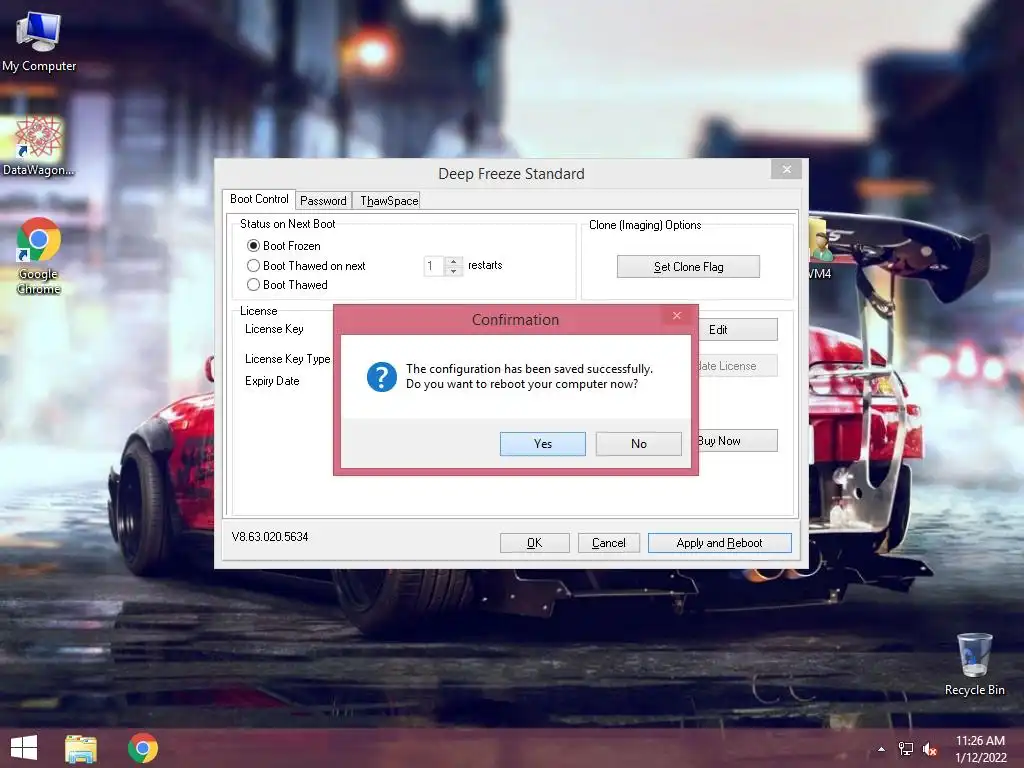Click the Expiry Date label
This screenshot has width=1024, height=768.
click(x=272, y=381)
